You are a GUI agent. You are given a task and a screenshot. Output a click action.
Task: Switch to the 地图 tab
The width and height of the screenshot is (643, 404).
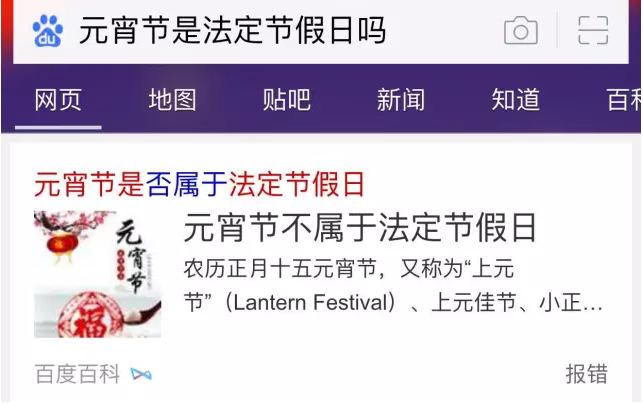tap(172, 100)
